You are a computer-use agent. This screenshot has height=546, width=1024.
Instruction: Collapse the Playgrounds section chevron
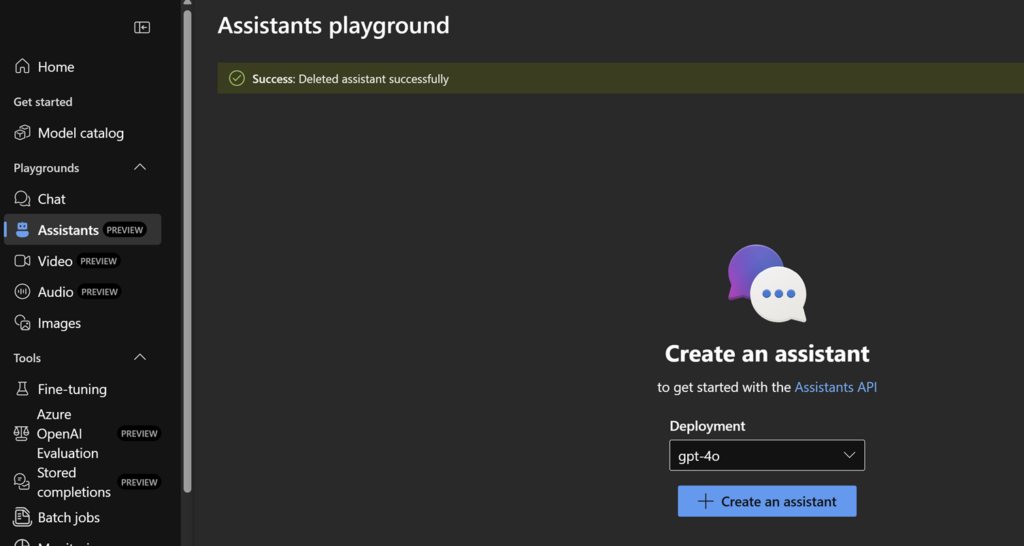(x=140, y=167)
